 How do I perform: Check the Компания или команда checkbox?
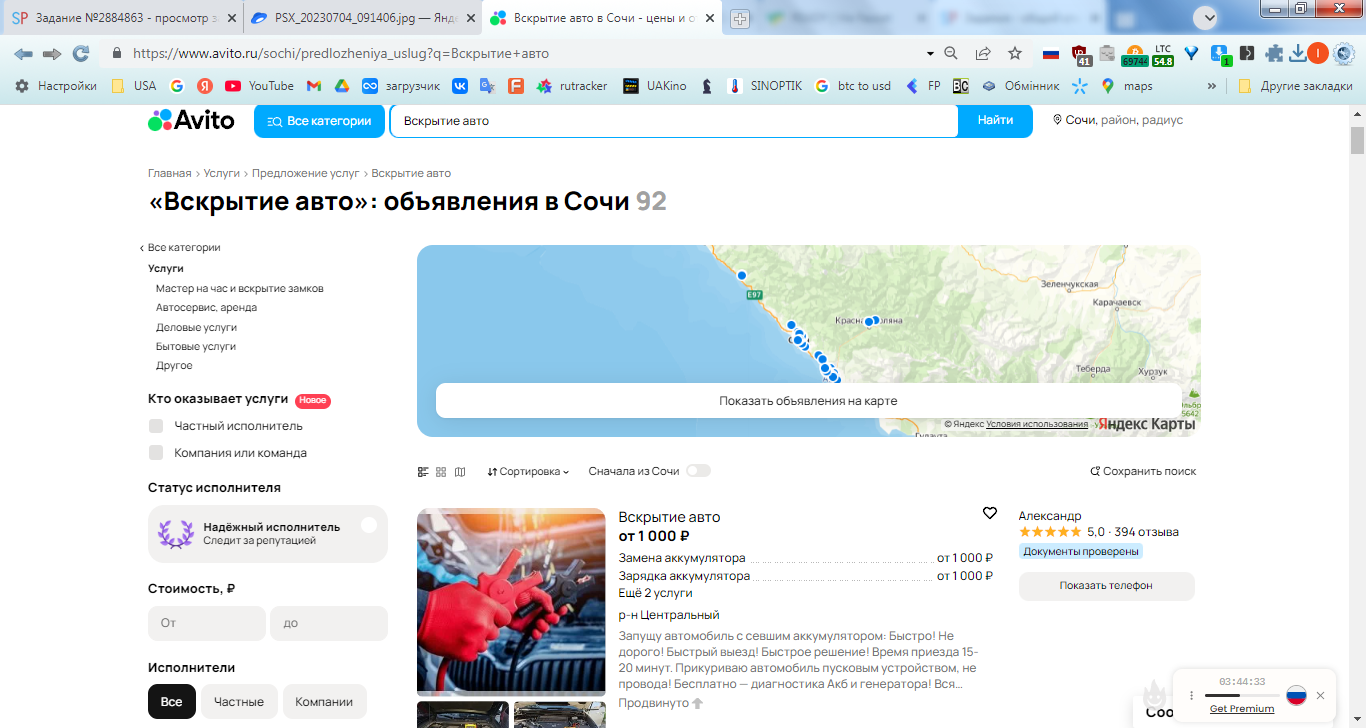pos(156,453)
